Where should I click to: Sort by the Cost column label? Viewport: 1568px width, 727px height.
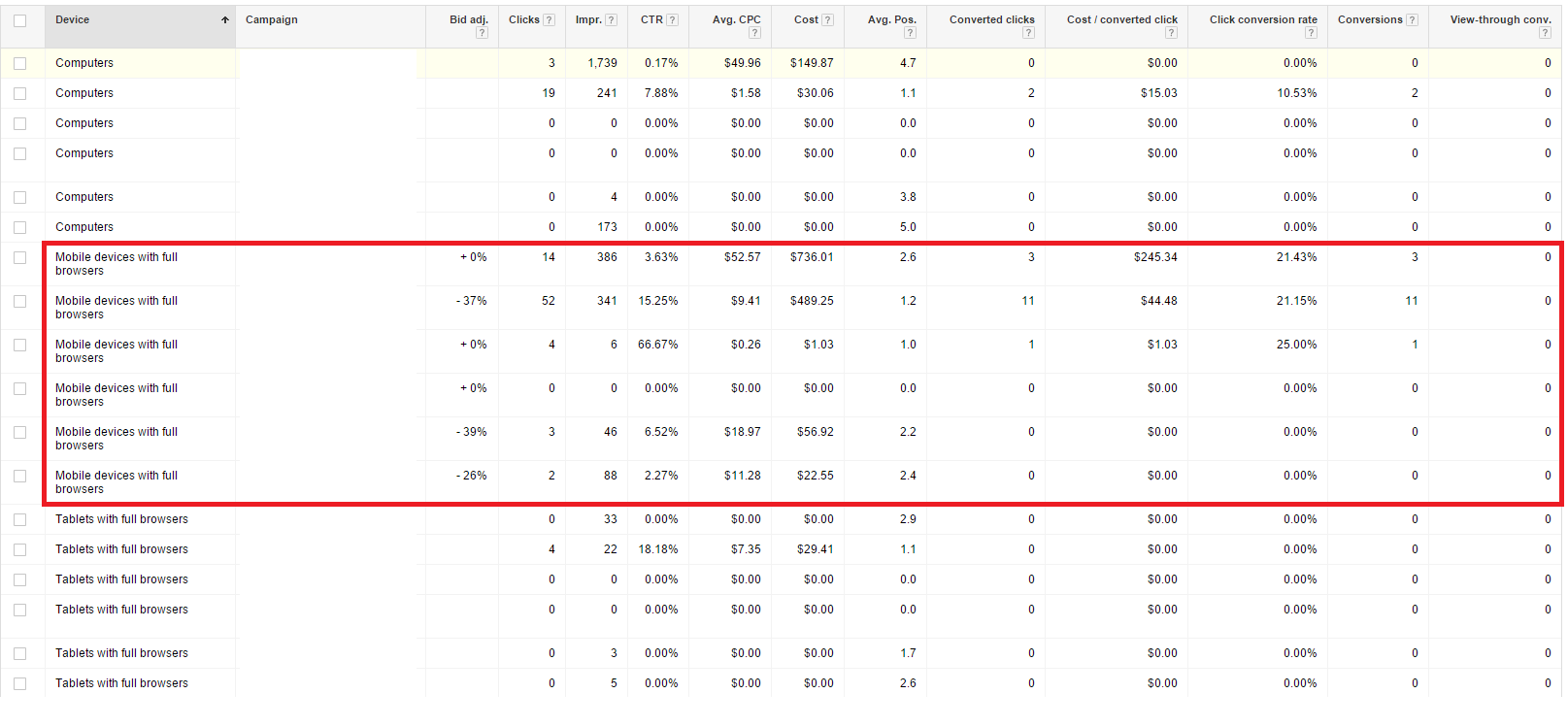806,20
